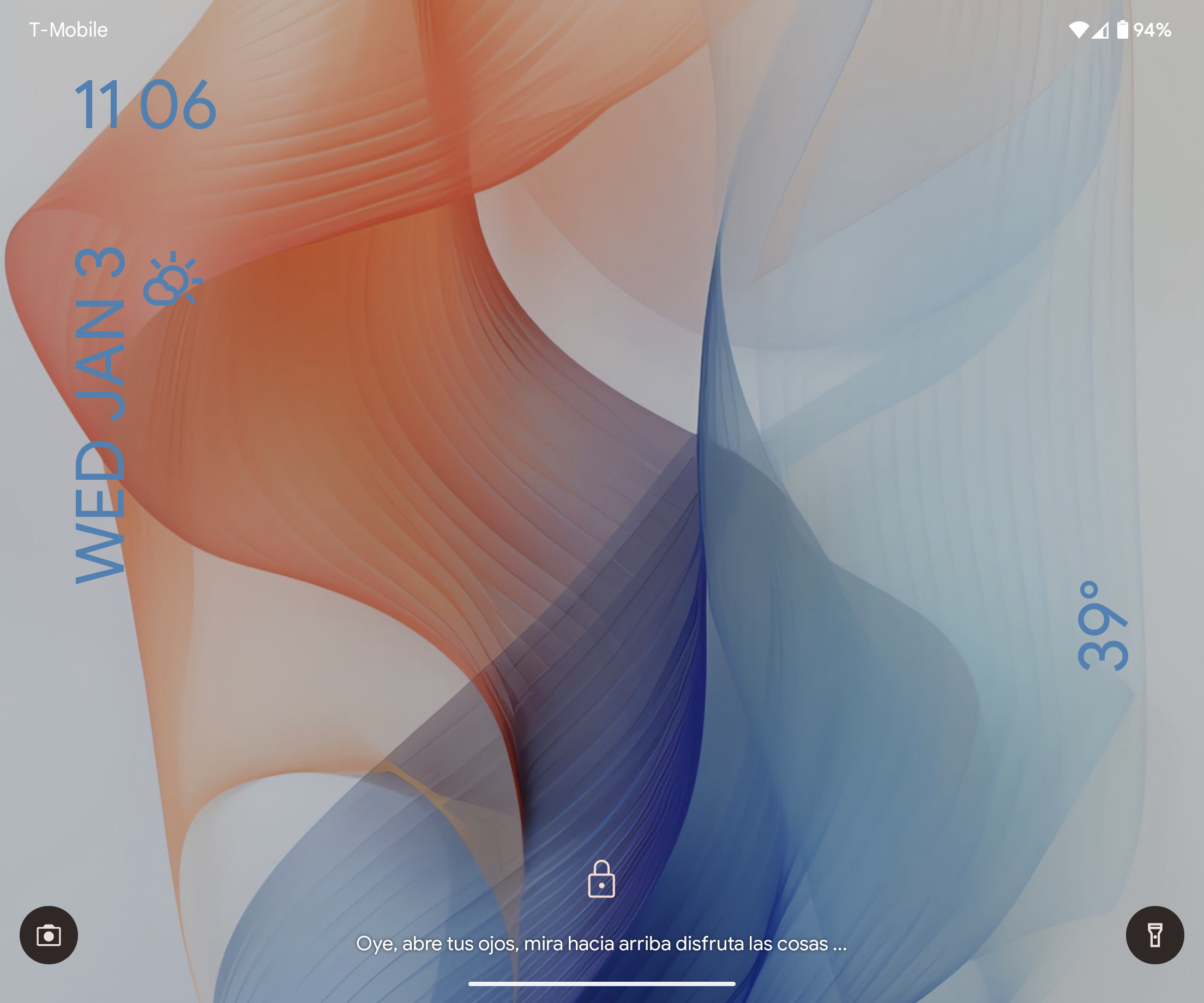Open the camera shortcut button
The image size is (1204, 1003).
[x=49, y=935]
